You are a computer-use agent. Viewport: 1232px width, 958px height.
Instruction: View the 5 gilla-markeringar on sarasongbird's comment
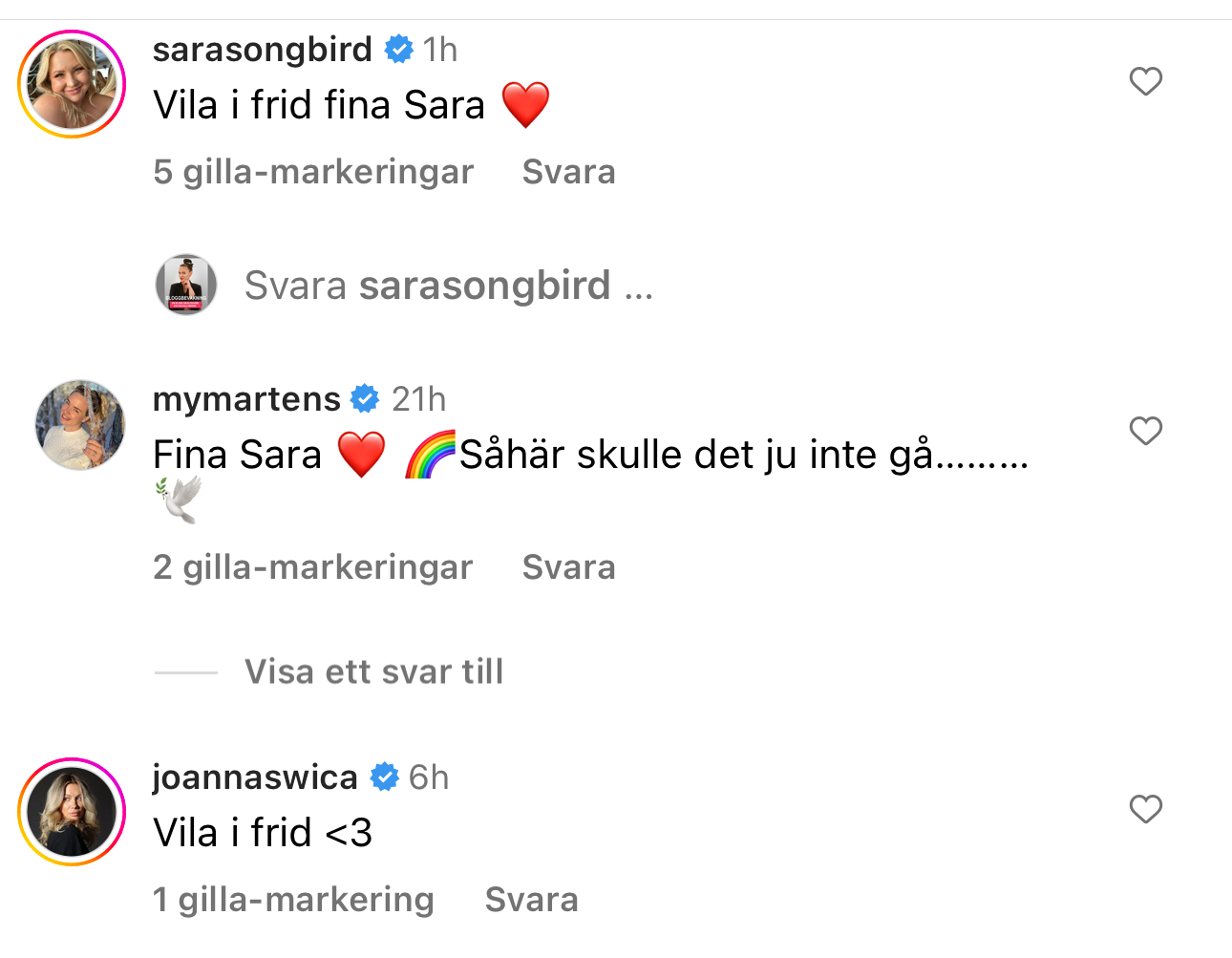click(313, 172)
